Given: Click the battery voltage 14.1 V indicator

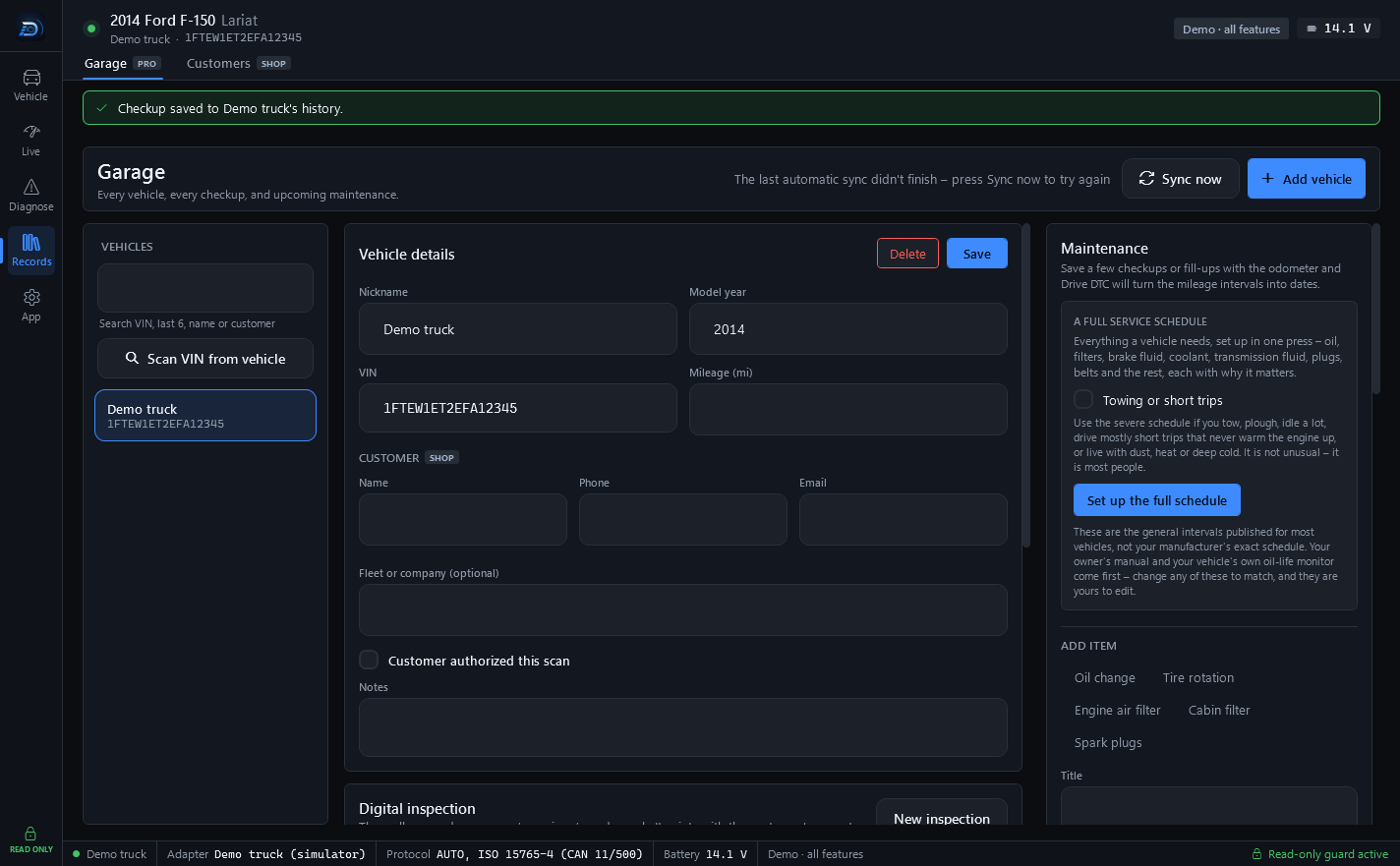Looking at the screenshot, I should 1338,29.
